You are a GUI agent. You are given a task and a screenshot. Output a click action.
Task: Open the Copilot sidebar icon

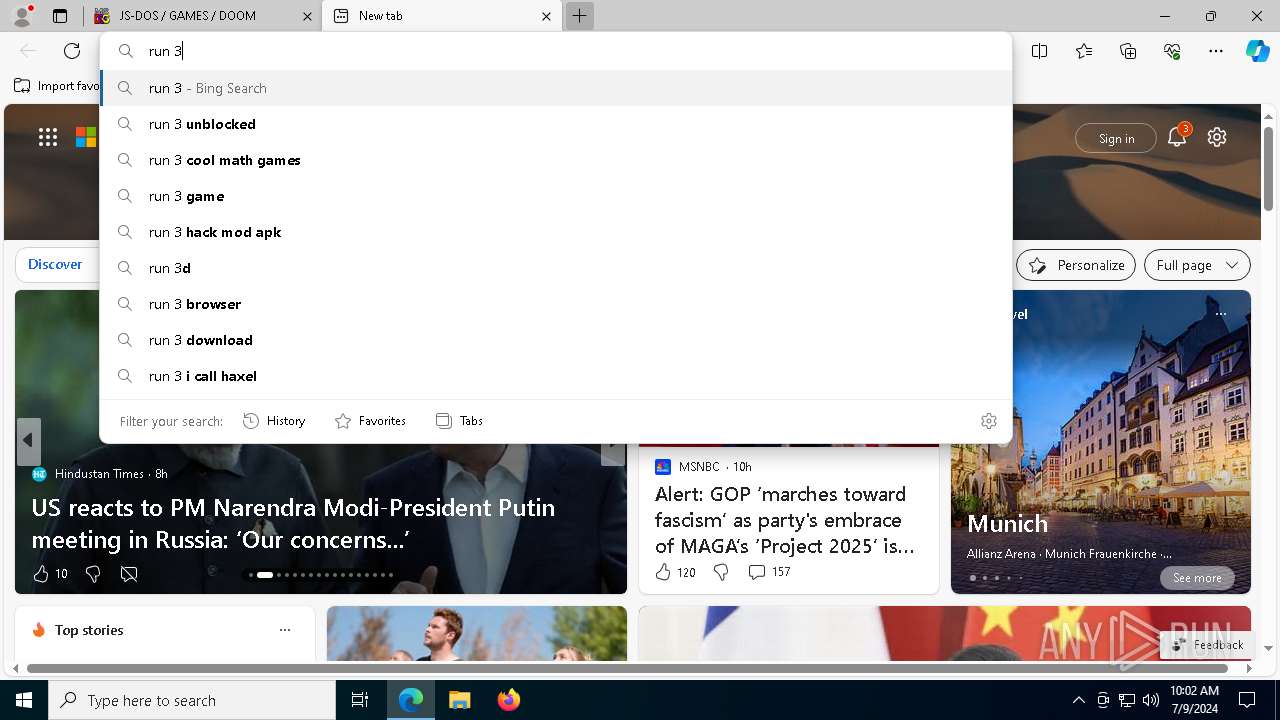point(1257,51)
